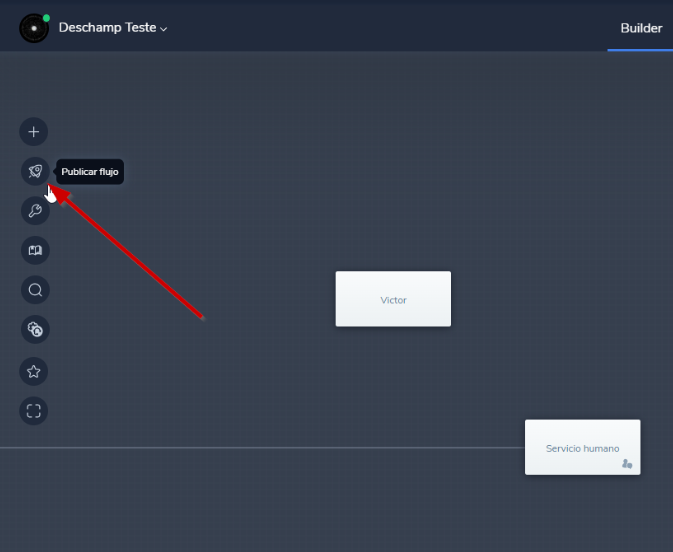Select the Victor block
Image resolution: width=673 pixels, height=552 pixels.
click(393, 299)
